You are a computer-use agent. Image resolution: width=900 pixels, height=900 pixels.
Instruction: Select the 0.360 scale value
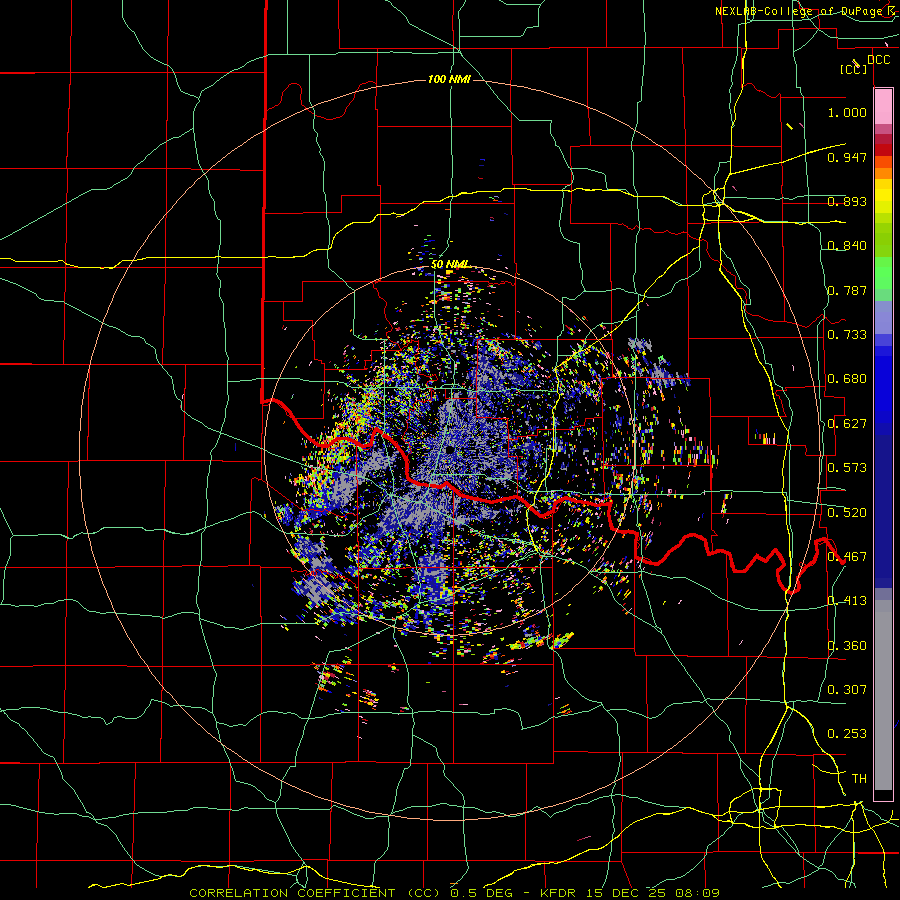tap(847, 645)
